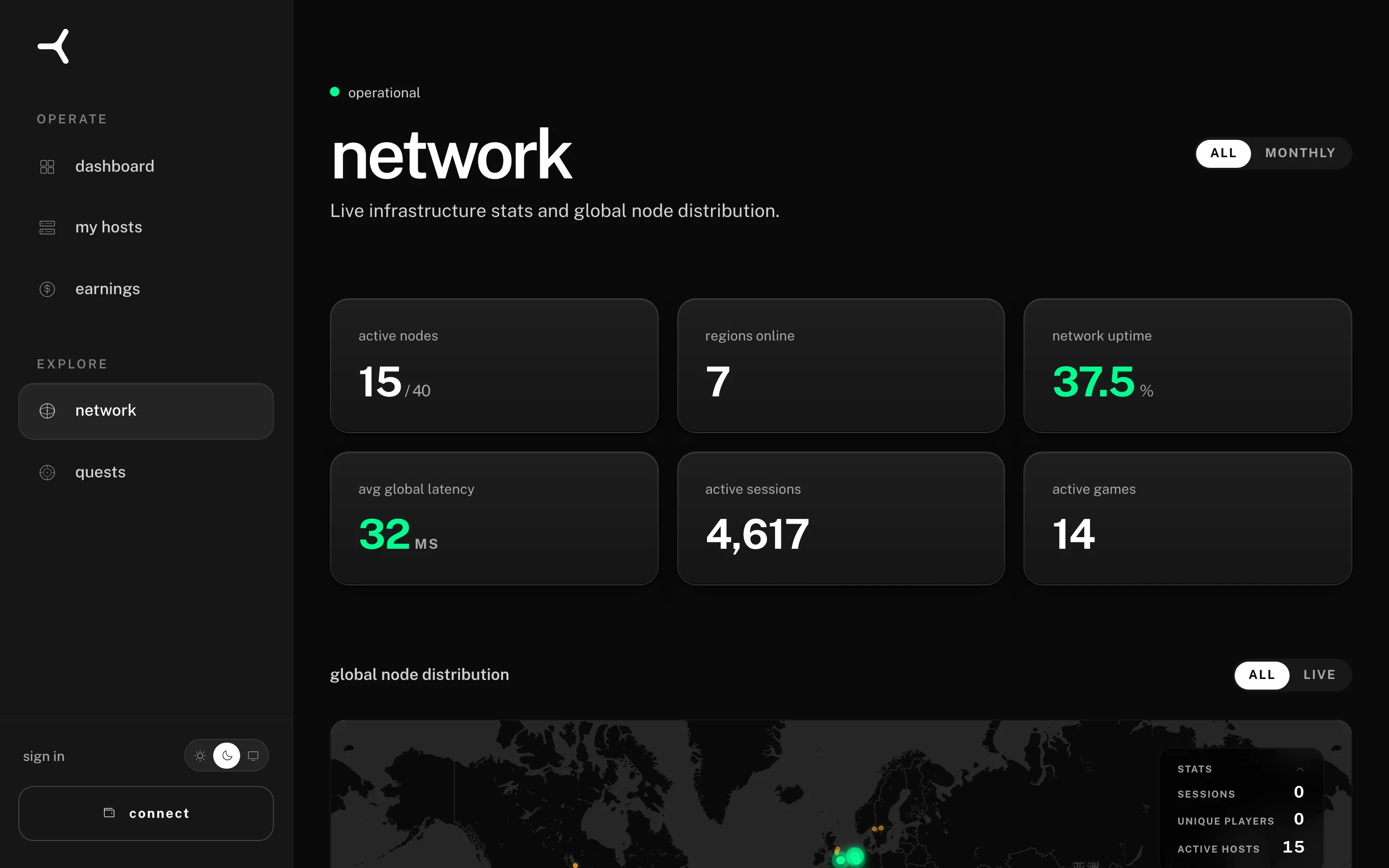This screenshot has width=1389, height=868.
Task: Click the large green node cluster on map
Action: [x=855, y=856]
